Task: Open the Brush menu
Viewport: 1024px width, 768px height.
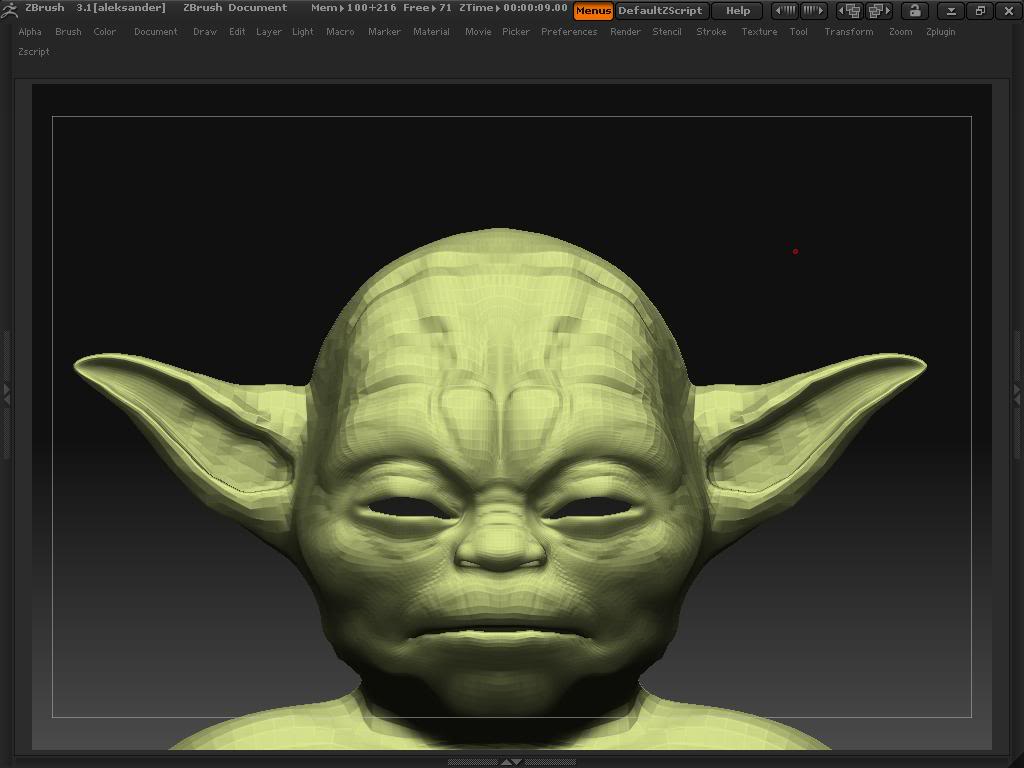Action: pyautogui.click(x=68, y=31)
